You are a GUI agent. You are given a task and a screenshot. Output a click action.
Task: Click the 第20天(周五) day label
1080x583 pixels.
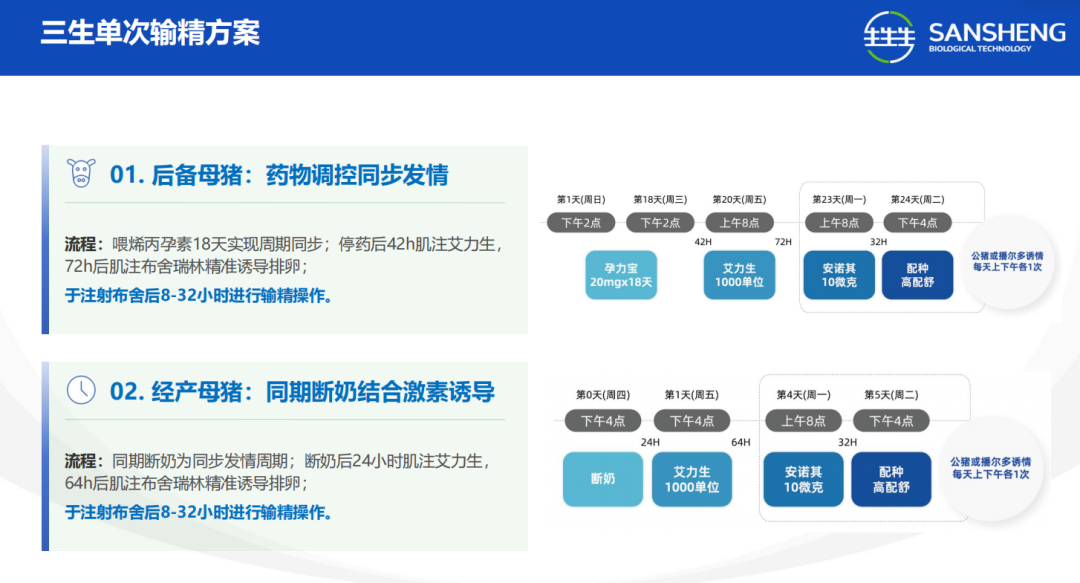point(739,200)
